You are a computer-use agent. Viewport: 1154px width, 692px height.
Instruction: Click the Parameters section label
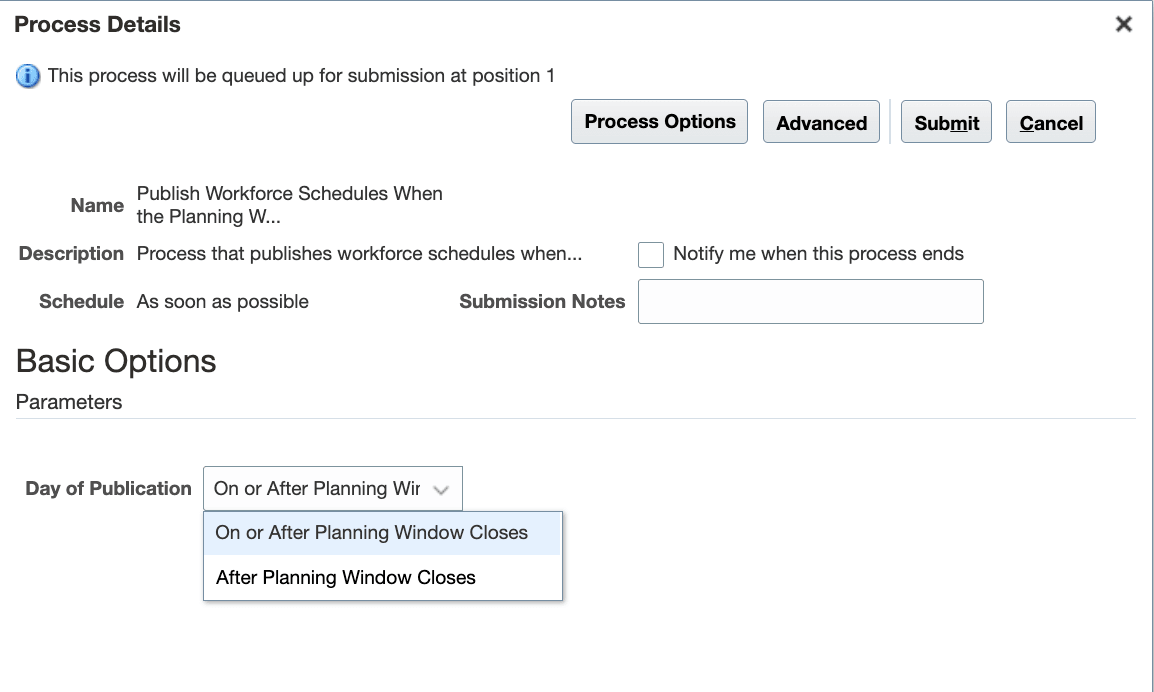pyautogui.click(x=67, y=402)
